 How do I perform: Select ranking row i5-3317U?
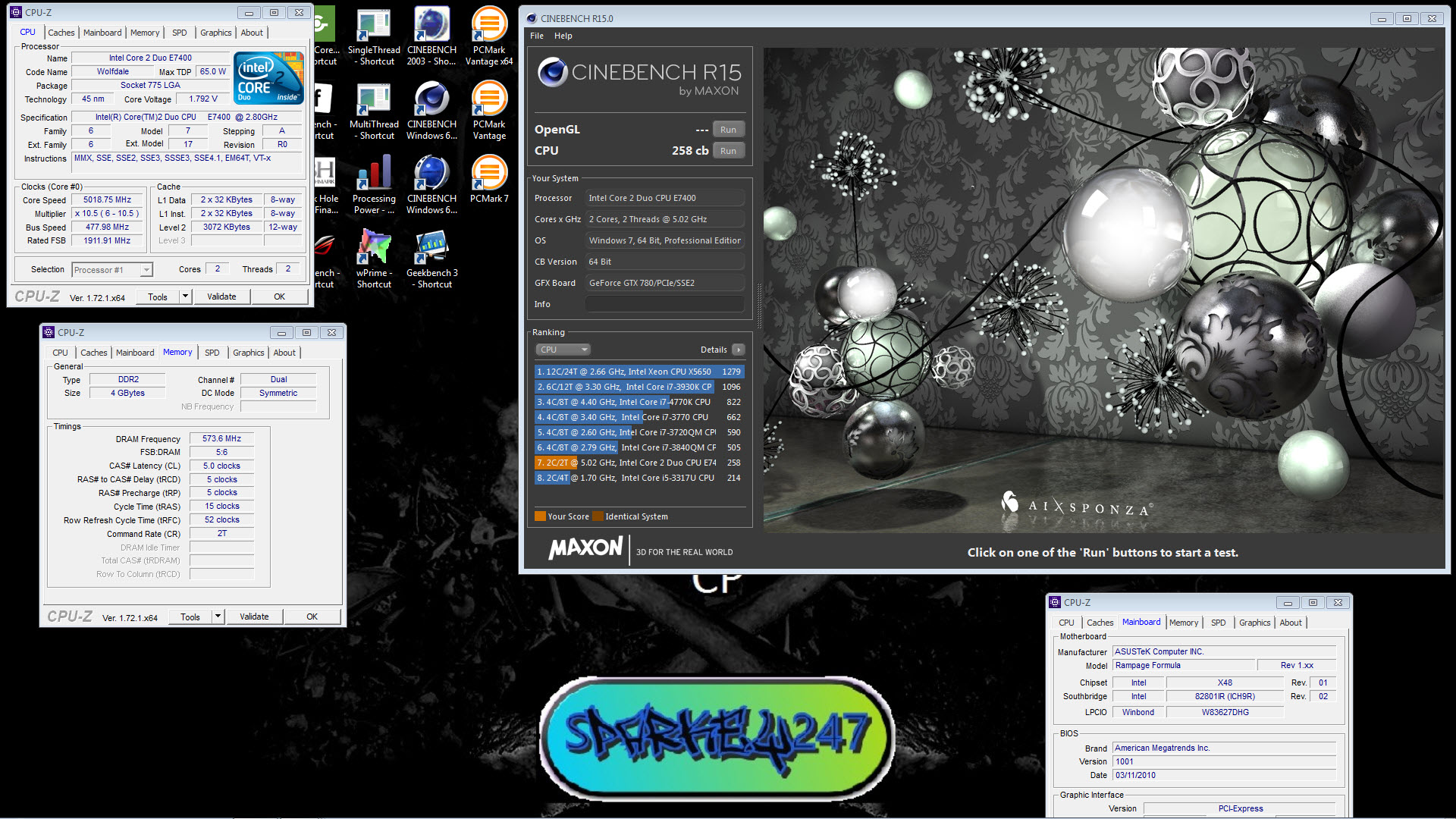click(x=639, y=478)
